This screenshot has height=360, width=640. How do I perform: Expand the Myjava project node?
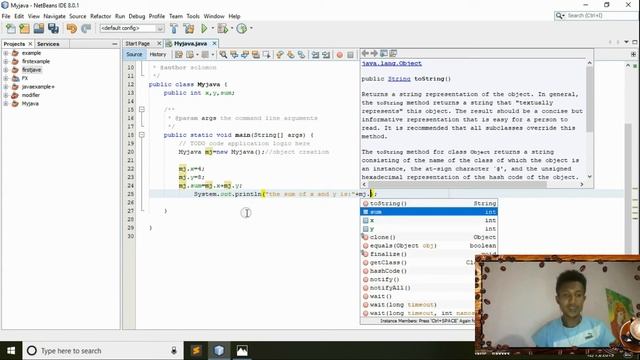[6, 104]
